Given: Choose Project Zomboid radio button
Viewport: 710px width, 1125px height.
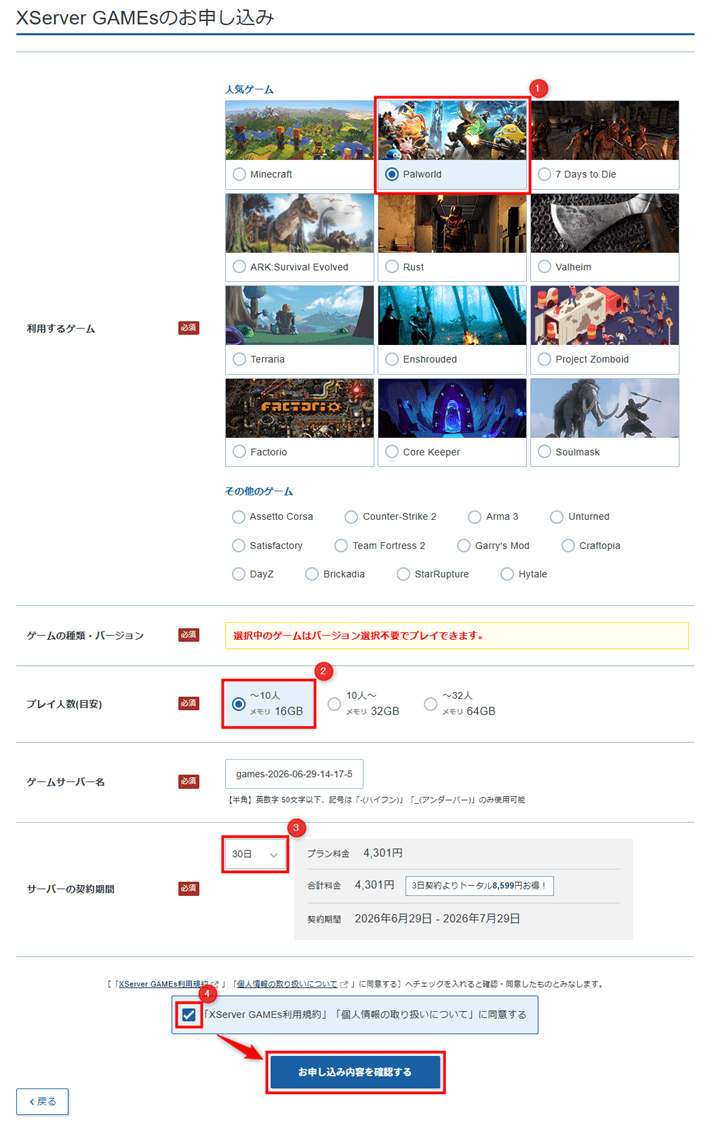Looking at the screenshot, I should 544,359.
